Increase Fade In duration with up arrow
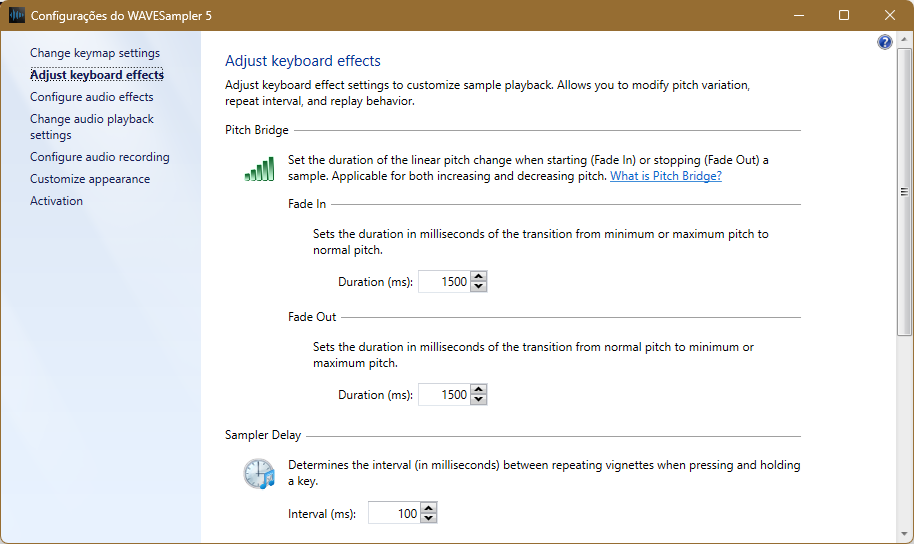The image size is (914, 544). (479, 277)
